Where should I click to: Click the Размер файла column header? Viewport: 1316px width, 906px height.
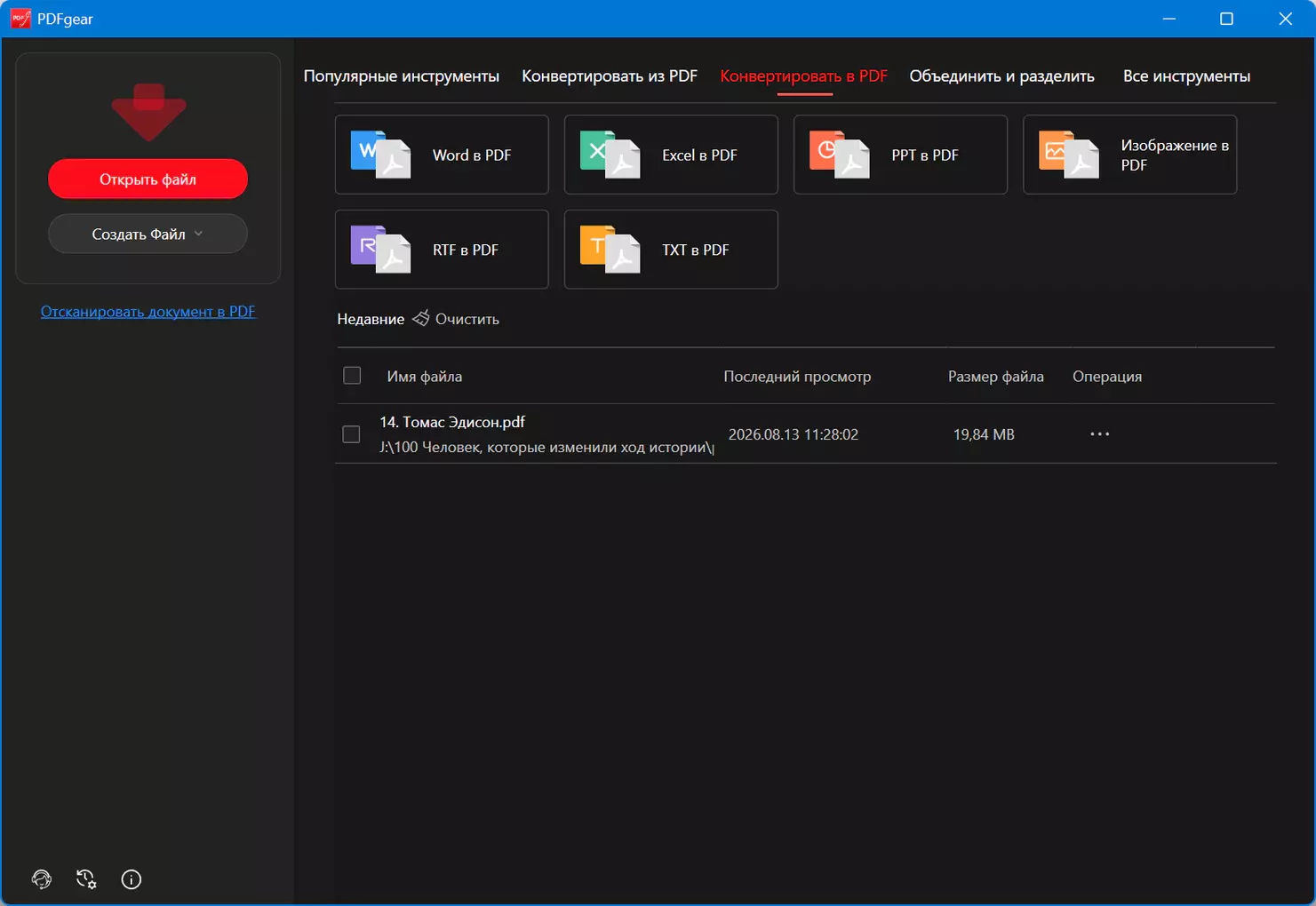996,377
